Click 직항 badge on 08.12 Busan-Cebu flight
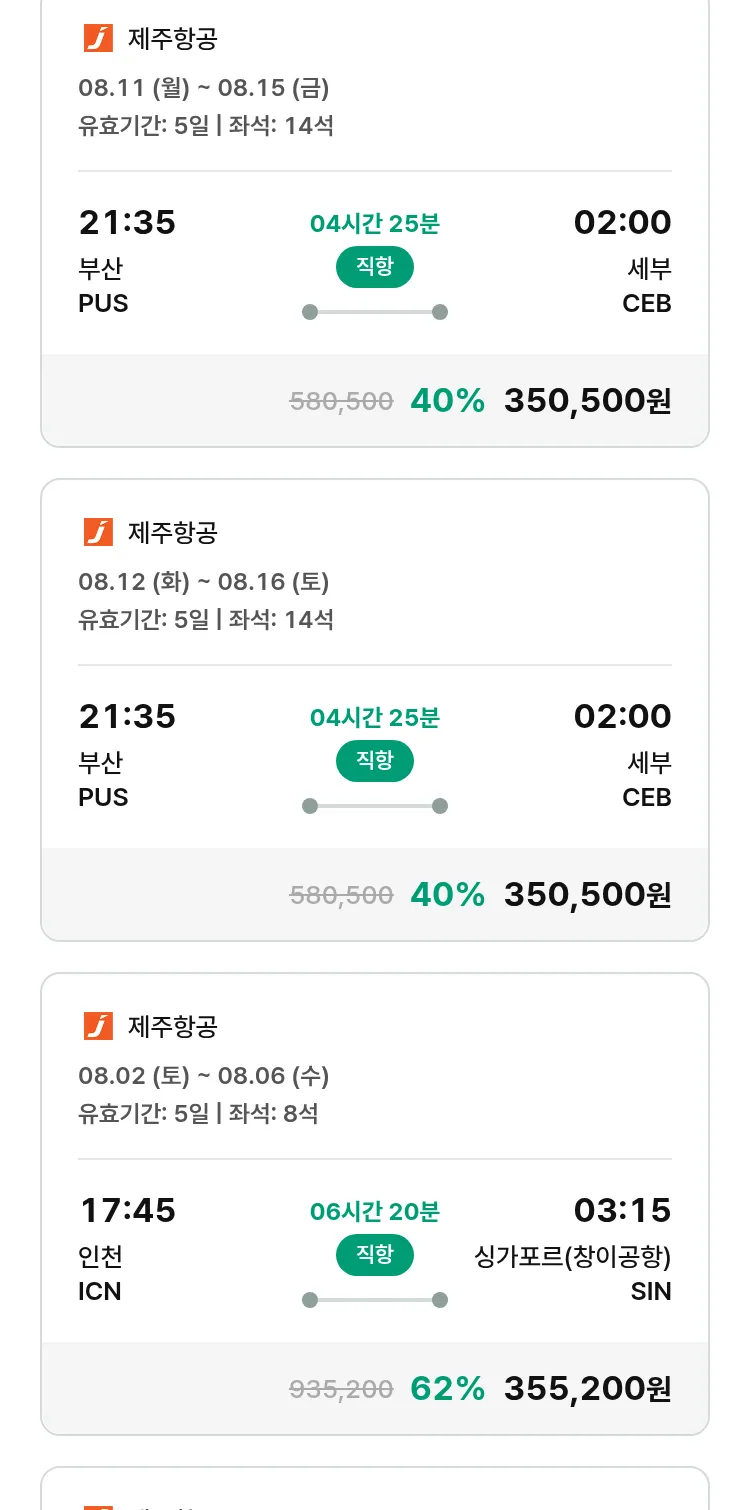Screen dimensions: 750x1510 [374, 761]
